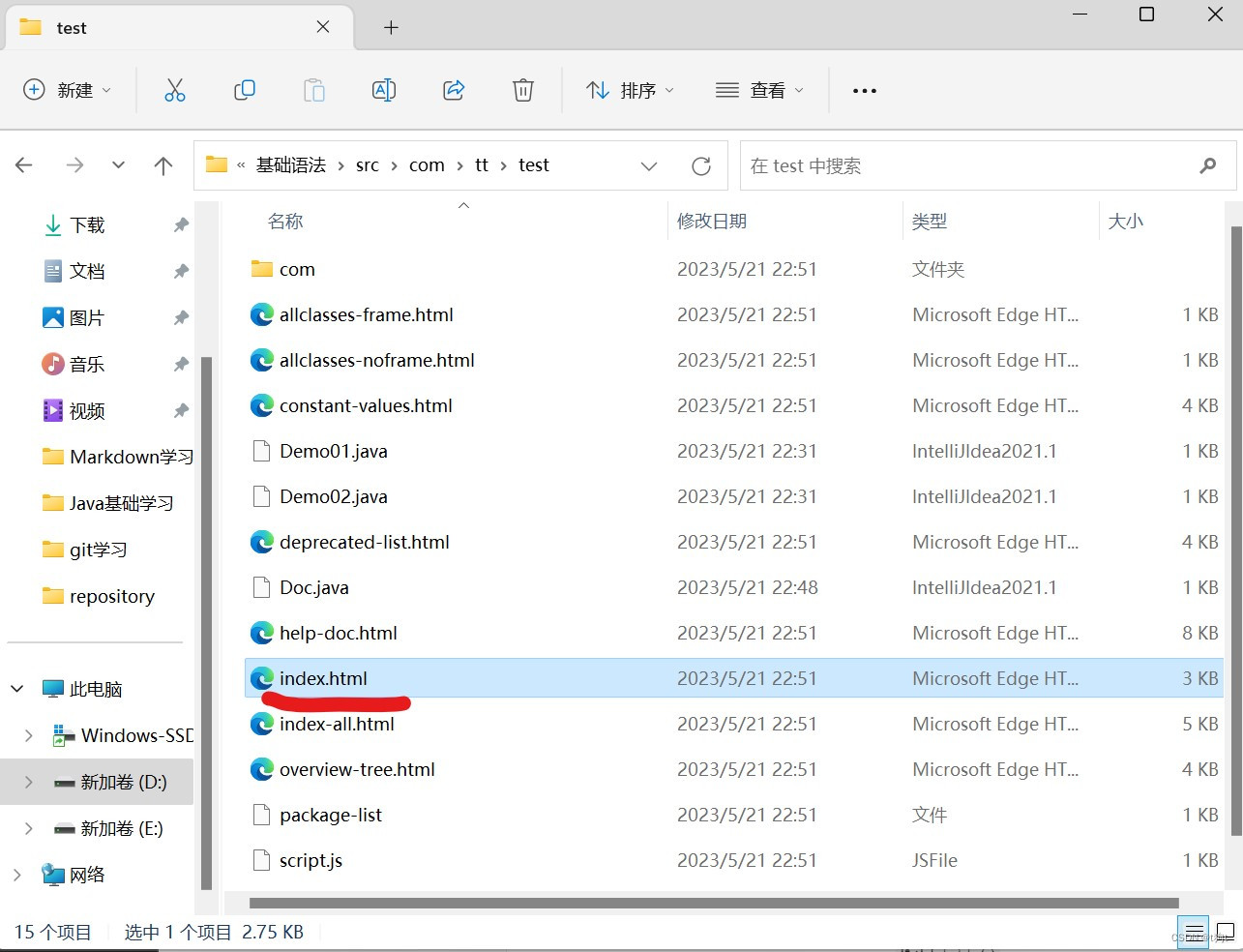1243x952 pixels.
Task: Sort by 修改日期 column header
Action: tap(712, 222)
